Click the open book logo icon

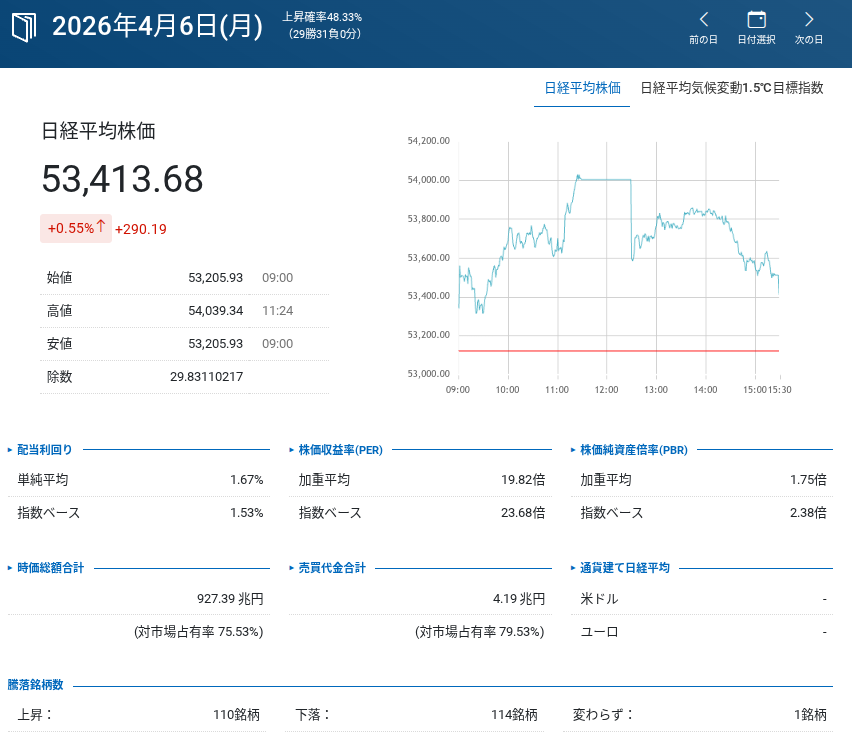23,27
